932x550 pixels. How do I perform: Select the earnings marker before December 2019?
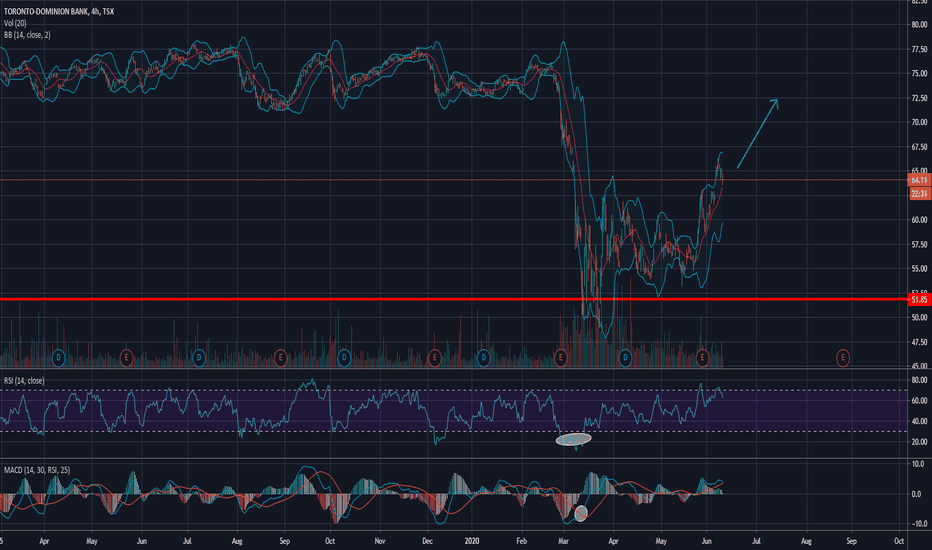[434, 358]
